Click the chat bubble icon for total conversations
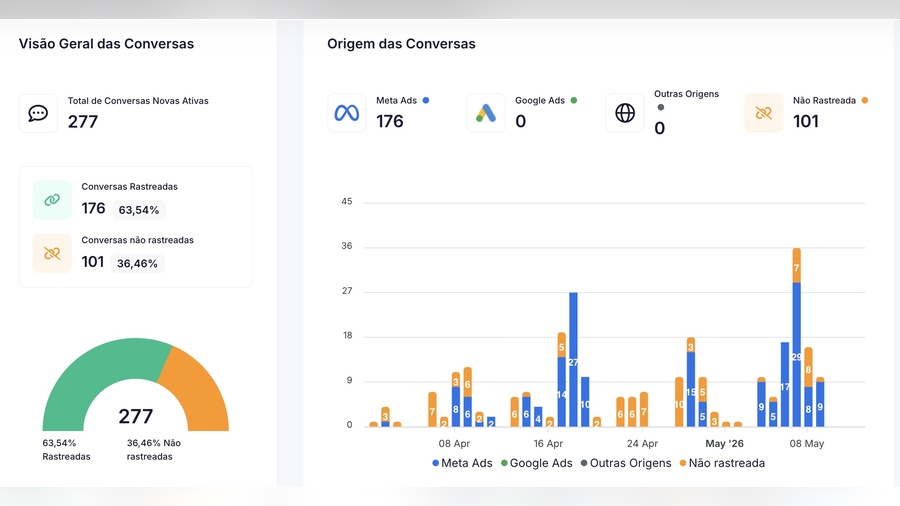The height and width of the screenshot is (506, 900). (38, 113)
